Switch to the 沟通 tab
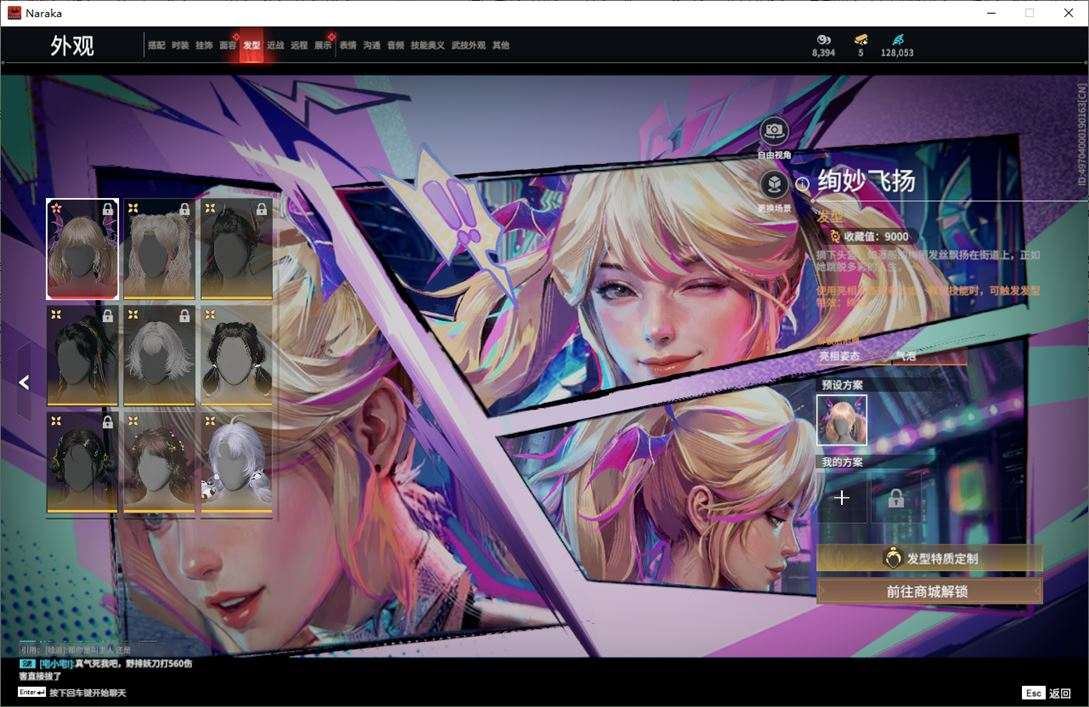Image resolution: width=1089 pixels, height=707 pixels. (372, 45)
